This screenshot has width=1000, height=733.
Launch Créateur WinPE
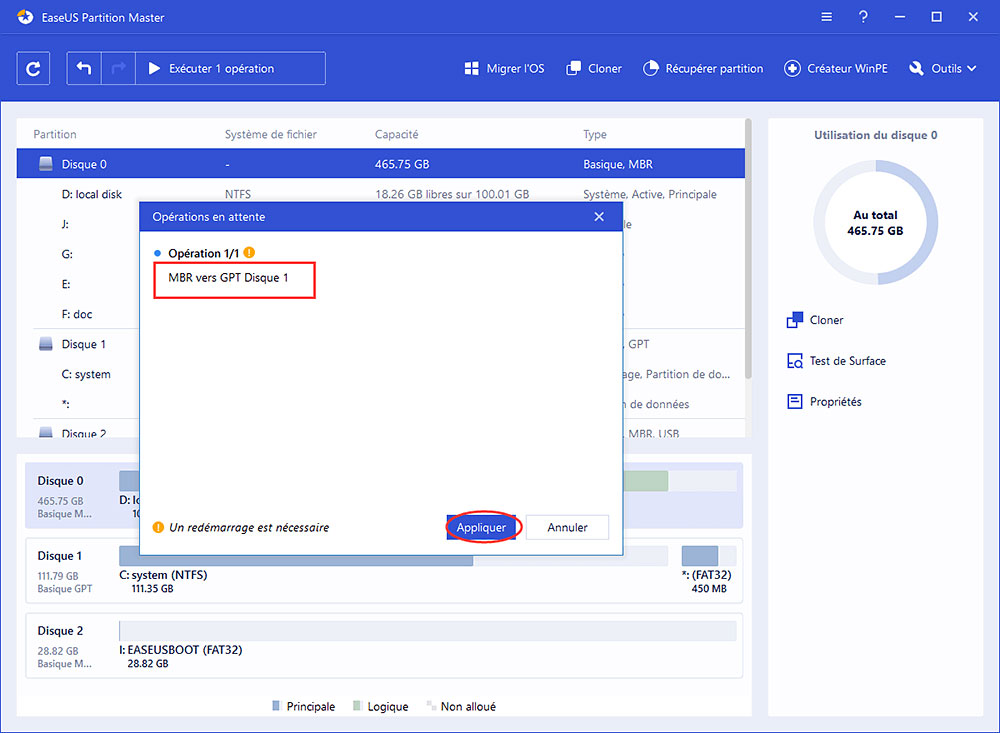point(835,68)
